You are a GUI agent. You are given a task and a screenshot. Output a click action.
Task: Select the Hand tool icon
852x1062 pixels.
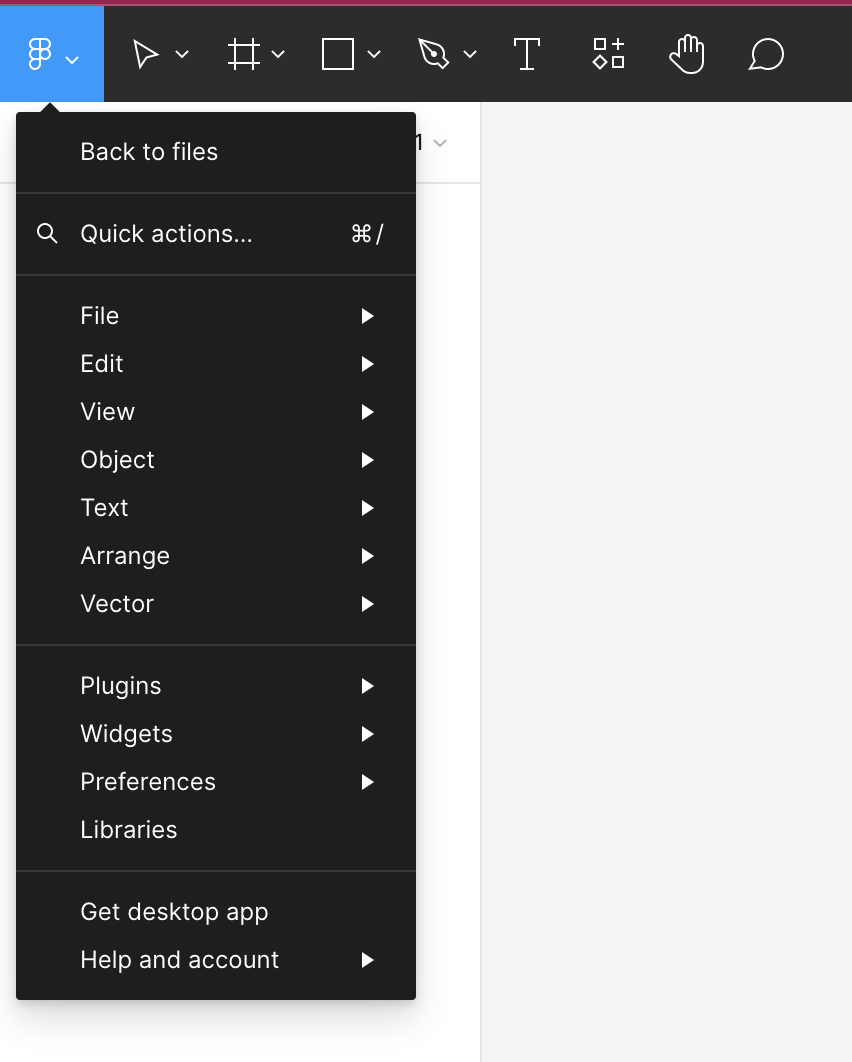click(687, 54)
